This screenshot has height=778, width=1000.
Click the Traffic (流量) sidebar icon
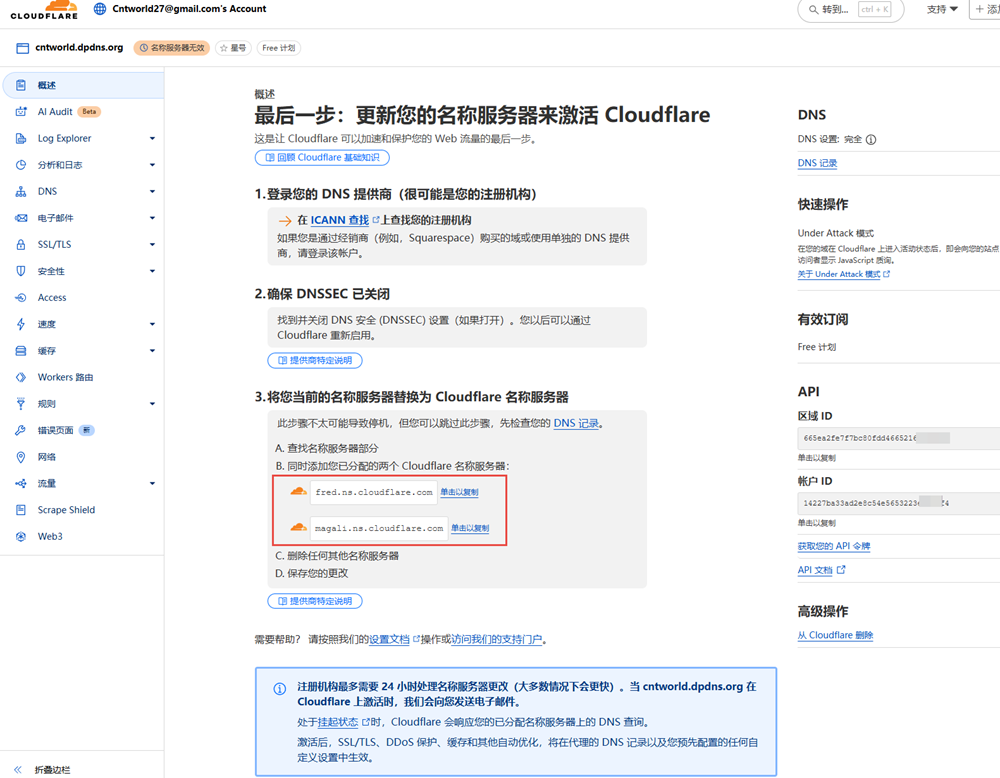click(21, 483)
